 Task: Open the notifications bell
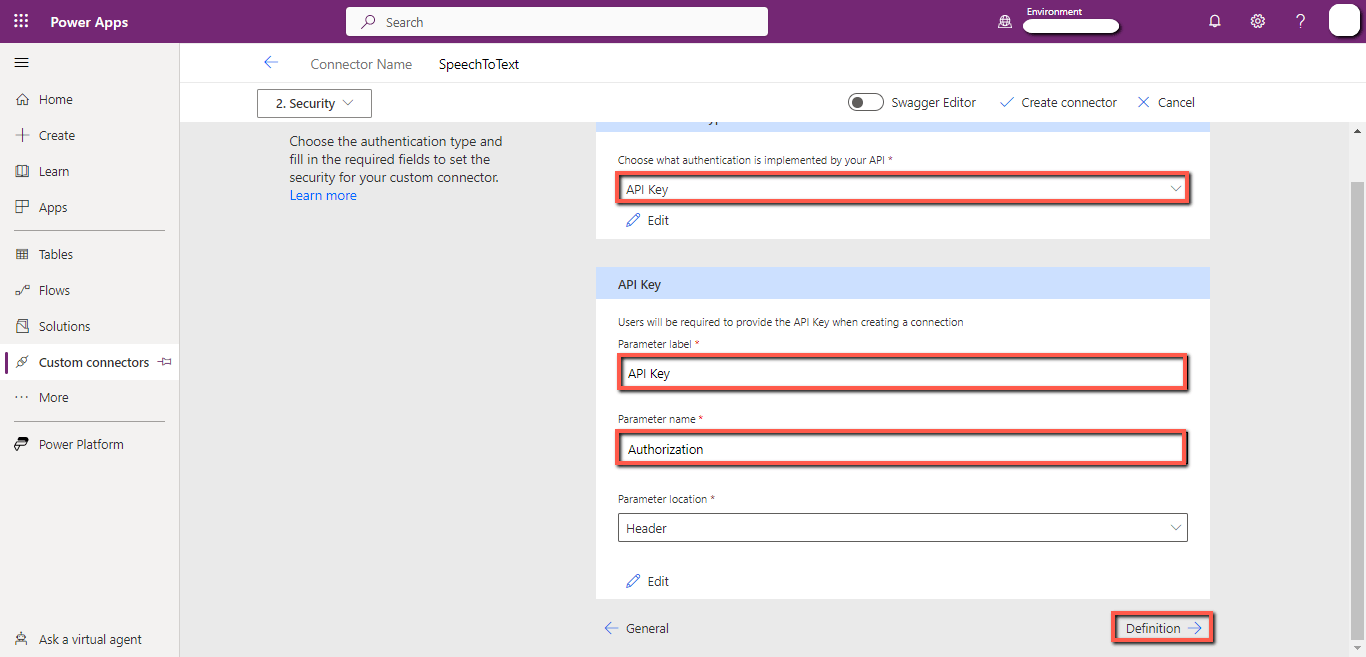[1215, 21]
